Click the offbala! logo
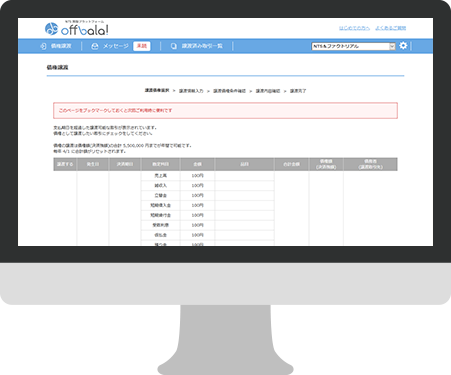 pyautogui.click(x=77, y=29)
